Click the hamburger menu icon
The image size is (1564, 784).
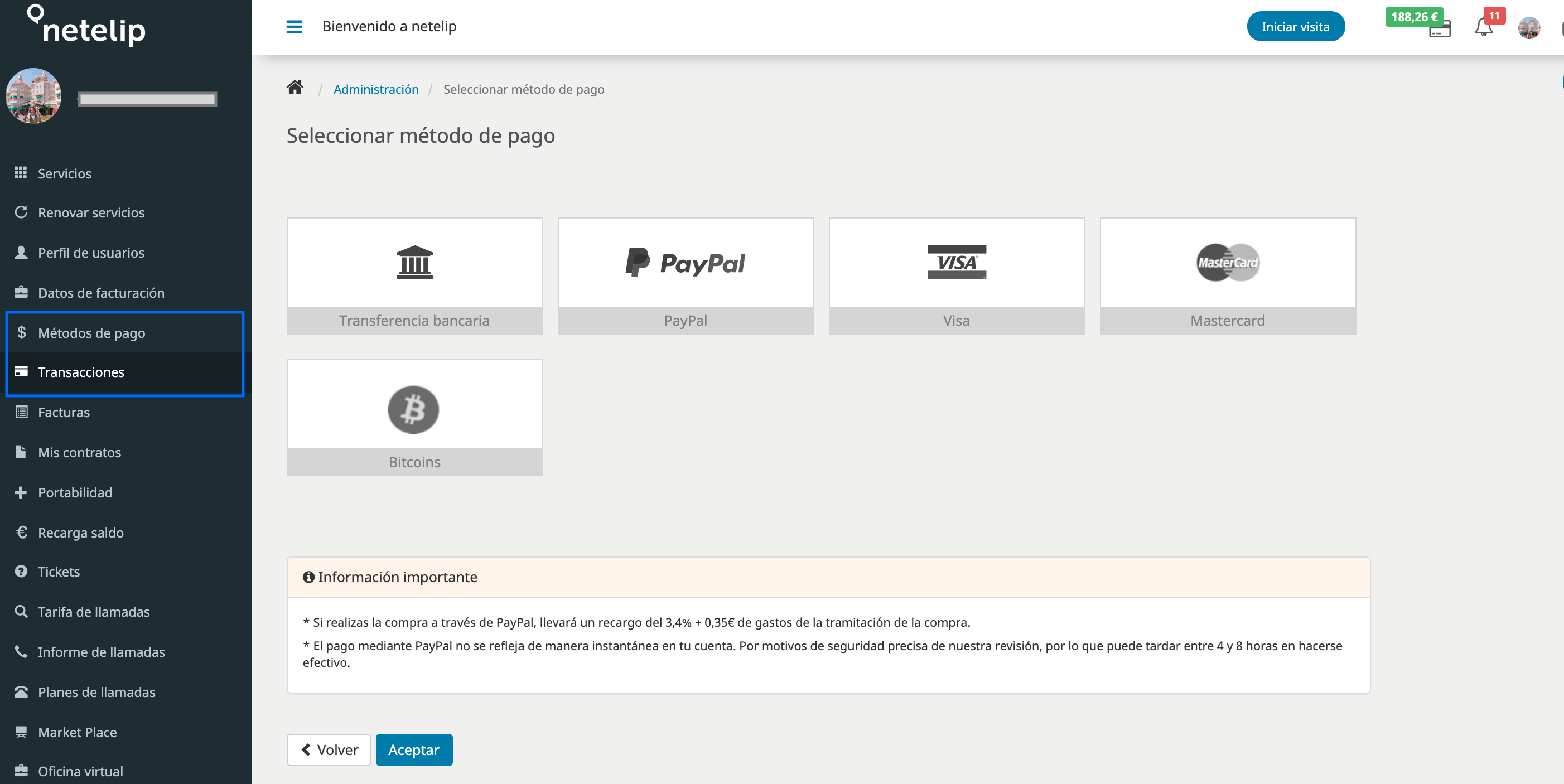point(294,26)
